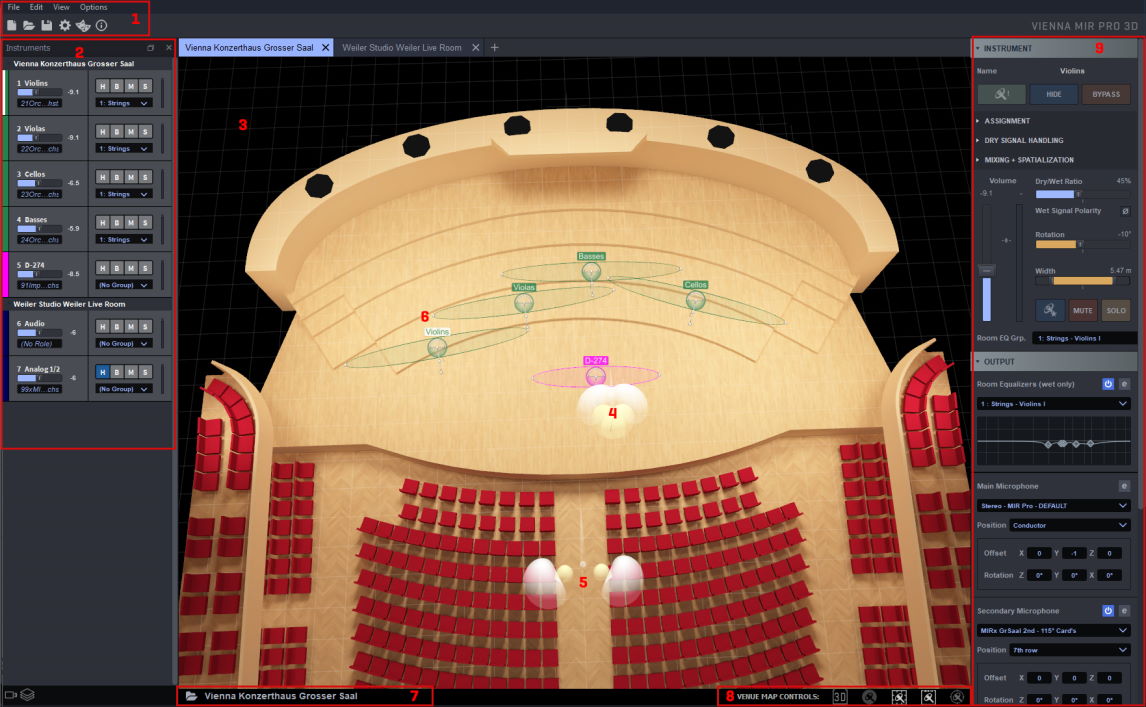This screenshot has height=707, width=1146.
Task: Open the settings gear icon
Action: (x=65, y=26)
